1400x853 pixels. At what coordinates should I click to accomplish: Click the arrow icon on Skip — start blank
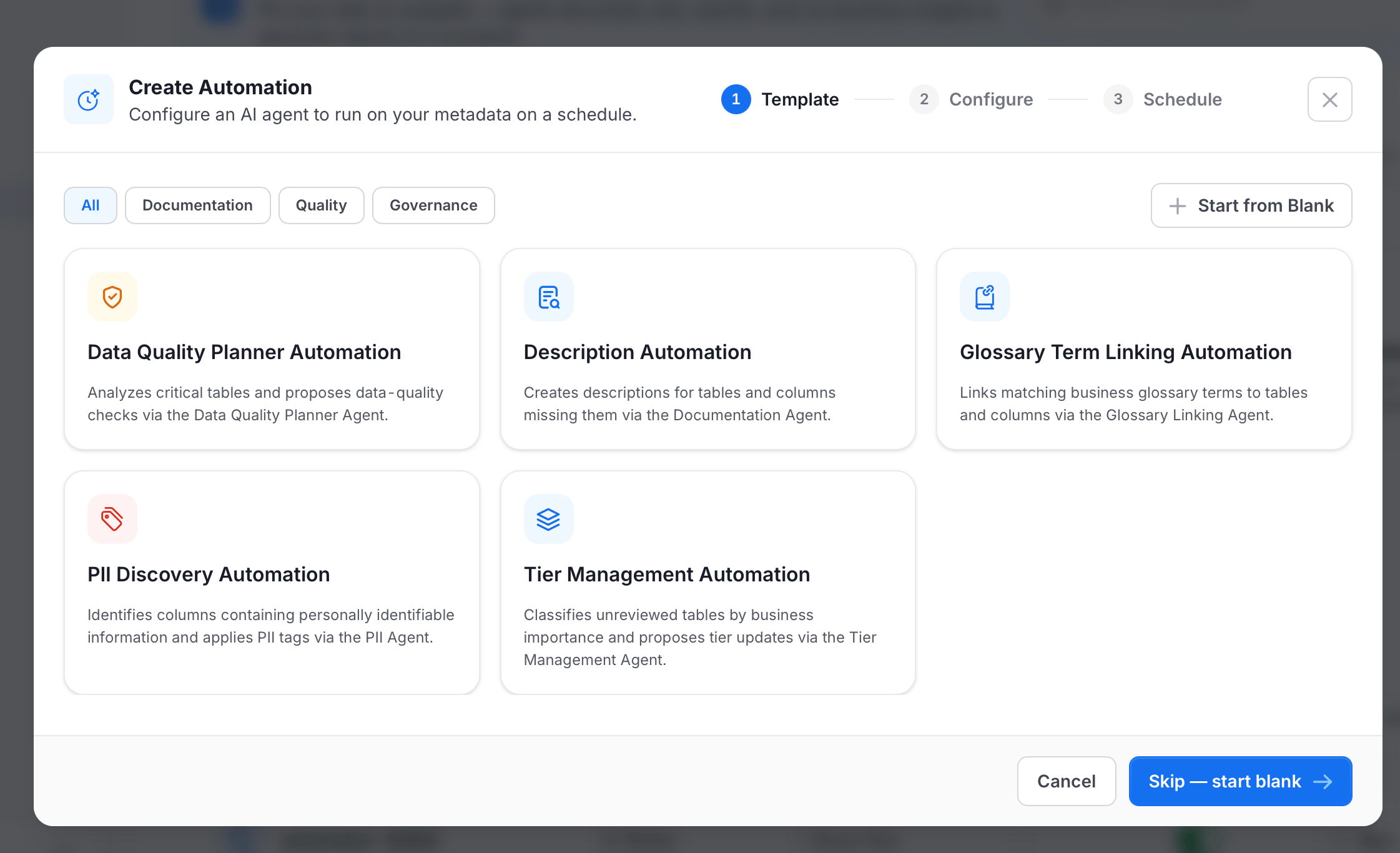1323,782
